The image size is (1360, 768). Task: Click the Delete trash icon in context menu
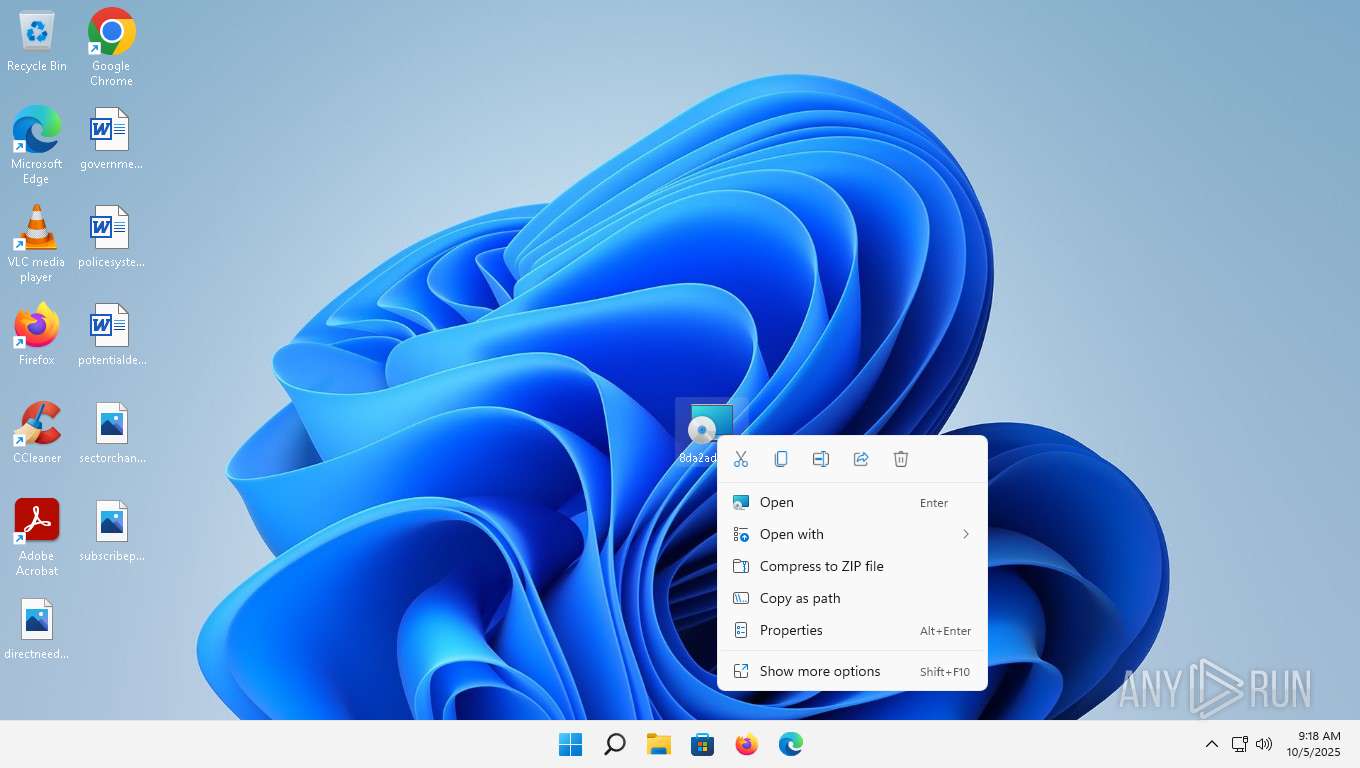pyautogui.click(x=901, y=459)
